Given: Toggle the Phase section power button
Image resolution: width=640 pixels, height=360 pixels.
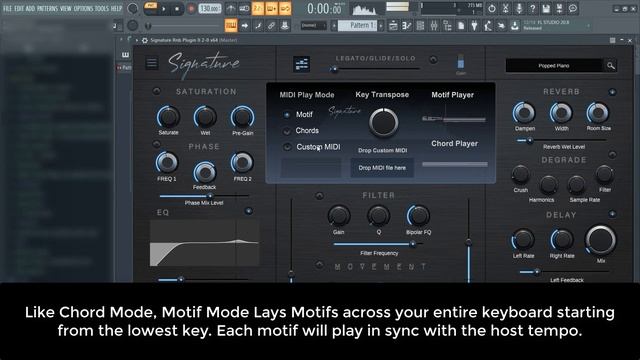Looking at the screenshot, I should pos(156,144).
